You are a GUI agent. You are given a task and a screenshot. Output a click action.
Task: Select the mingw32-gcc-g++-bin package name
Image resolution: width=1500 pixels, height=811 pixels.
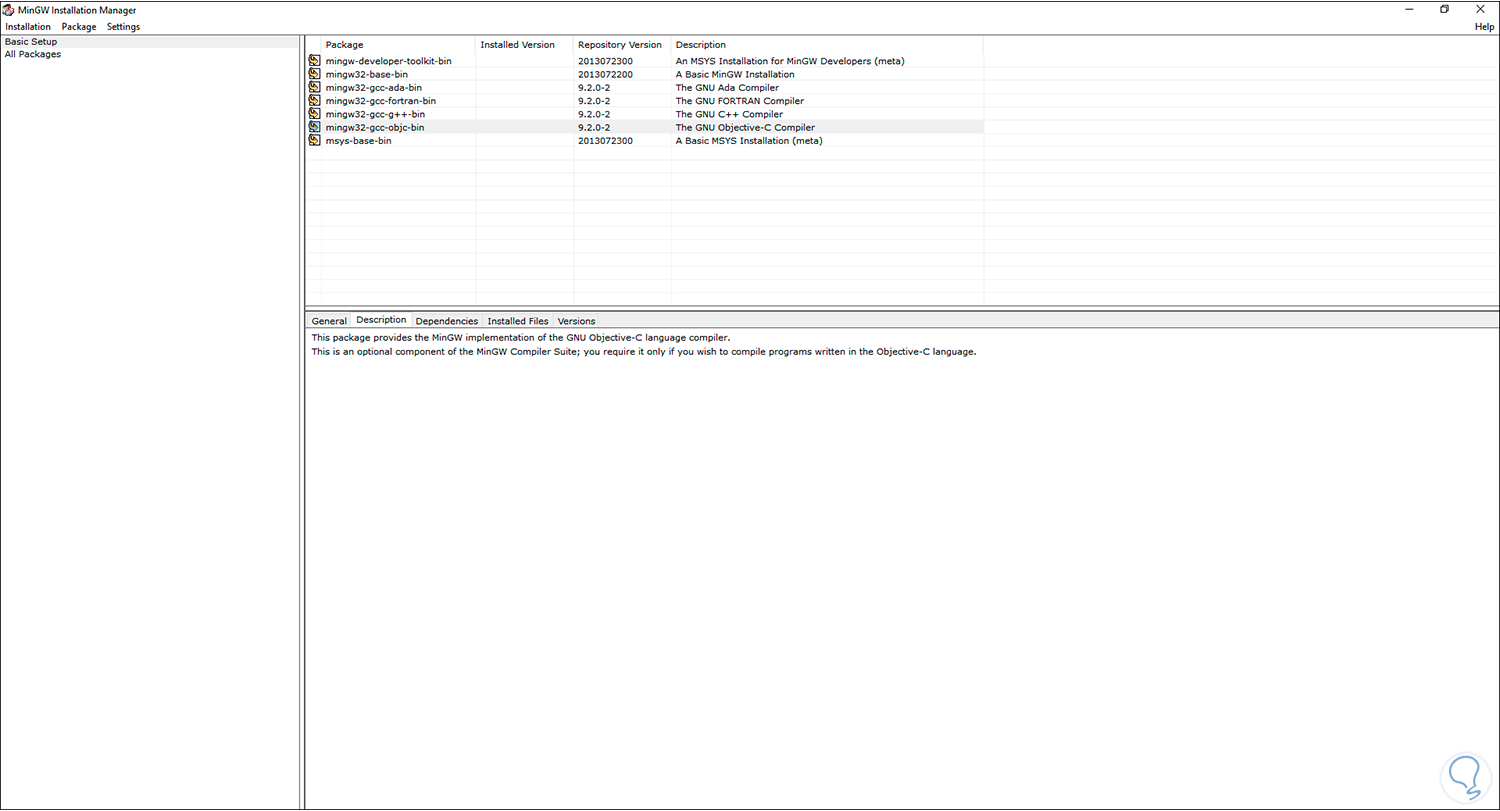[x=375, y=114]
